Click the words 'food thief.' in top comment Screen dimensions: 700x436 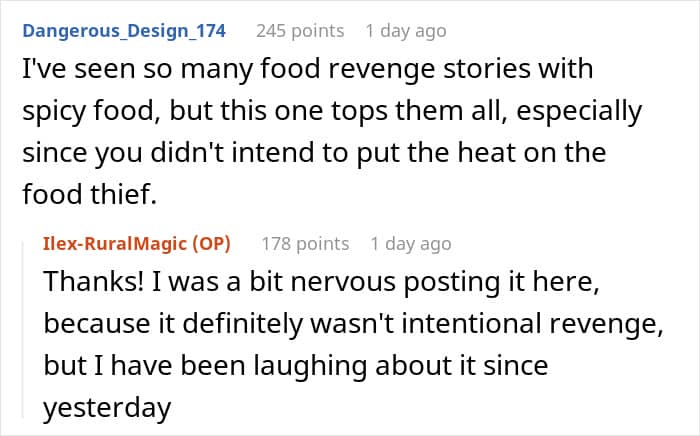pos(90,194)
